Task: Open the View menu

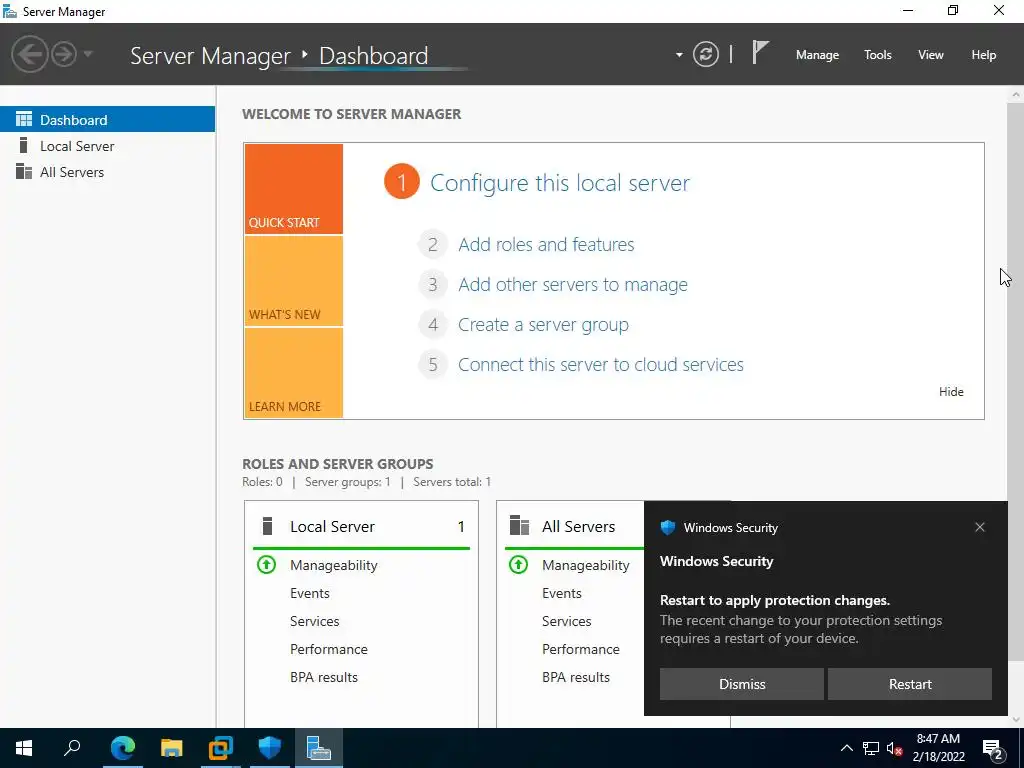Action: point(930,55)
